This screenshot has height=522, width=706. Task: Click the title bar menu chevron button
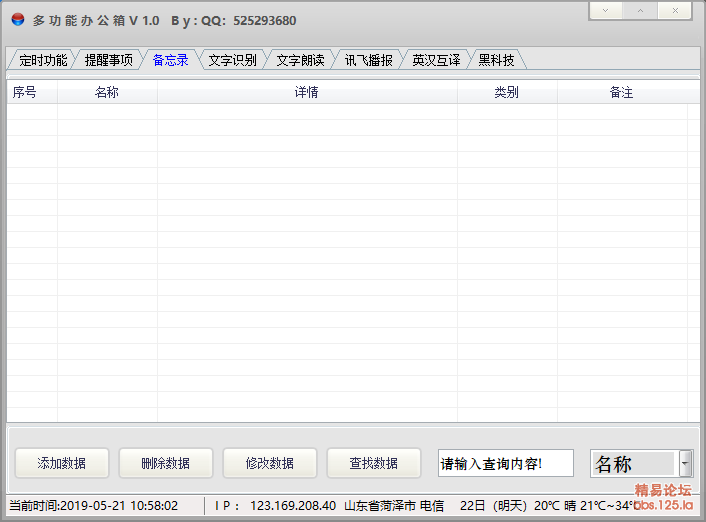tap(606, 11)
